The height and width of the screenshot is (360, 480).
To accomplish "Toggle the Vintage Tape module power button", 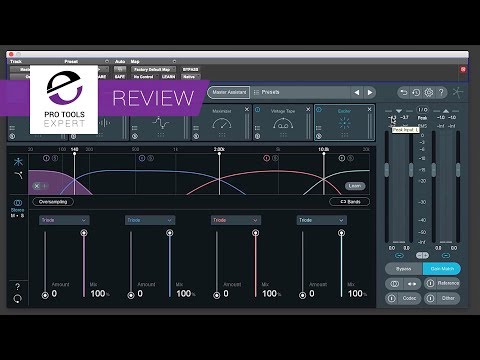I will (x=257, y=109).
